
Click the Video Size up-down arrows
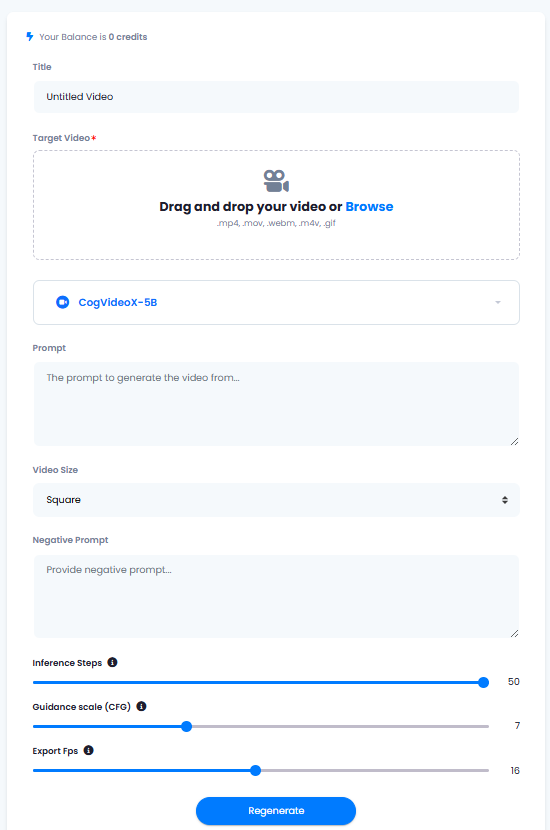(x=505, y=500)
